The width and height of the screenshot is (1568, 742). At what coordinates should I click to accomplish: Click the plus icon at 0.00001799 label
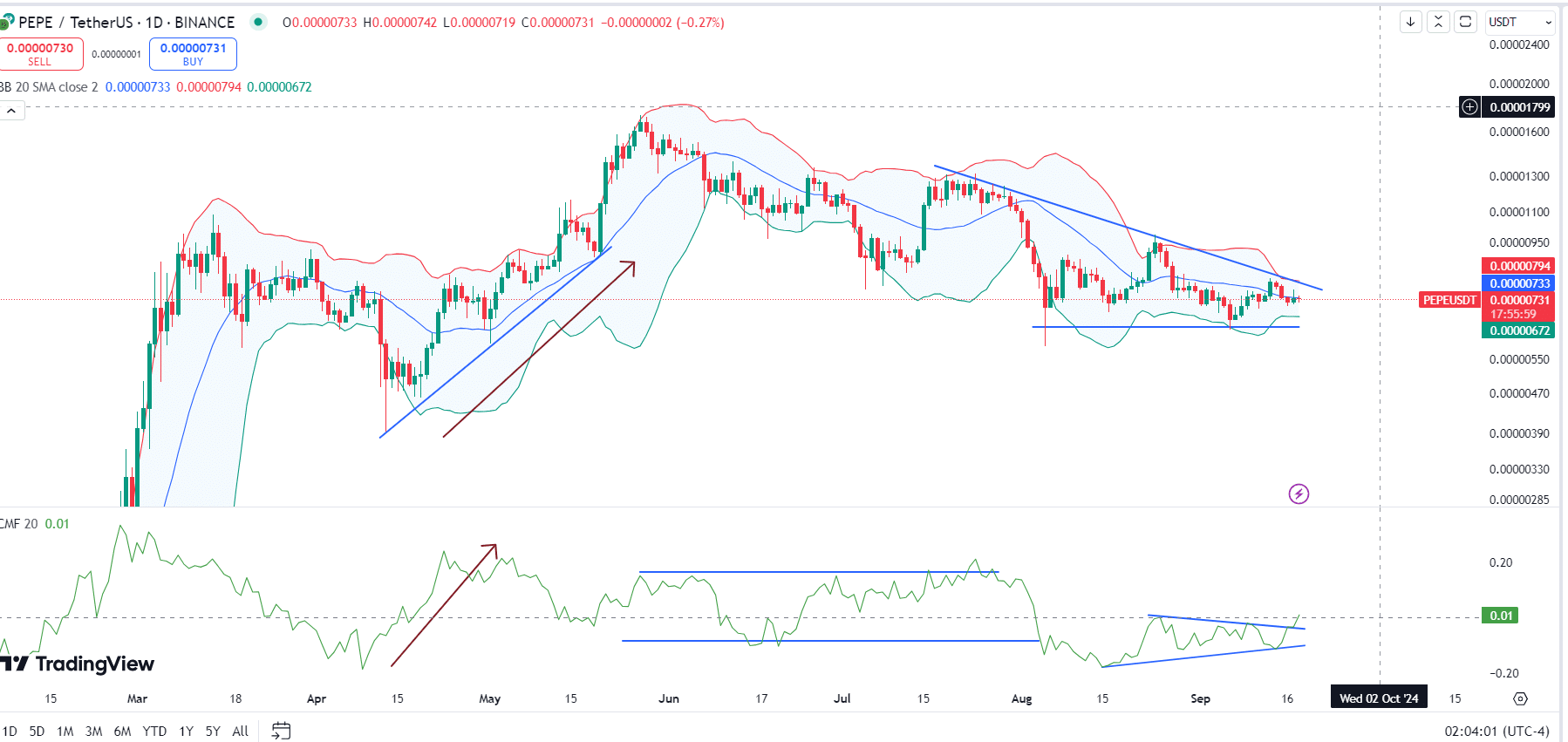(x=1469, y=107)
